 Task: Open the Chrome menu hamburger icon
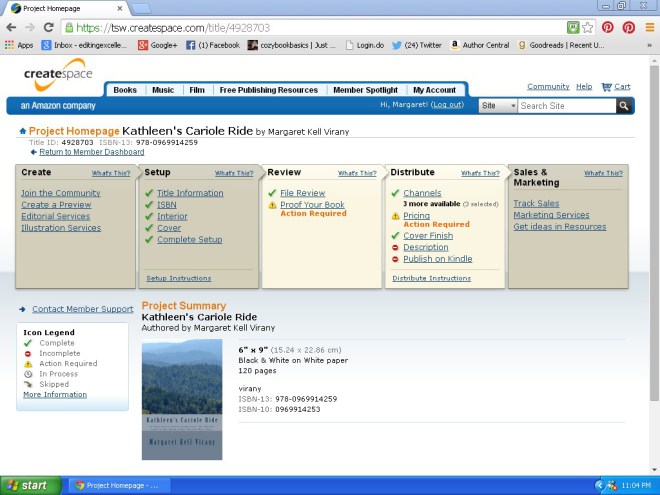click(x=649, y=27)
